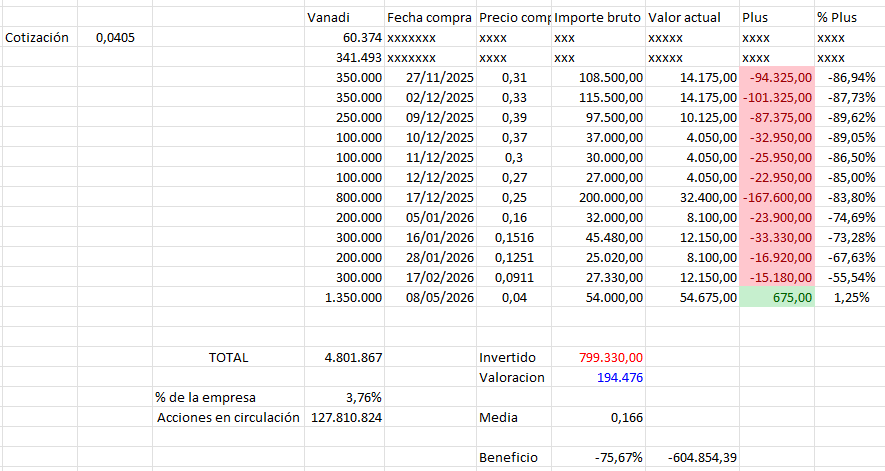Select the Acciones en circulación value cell
885x471 pixels.
coord(344,417)
